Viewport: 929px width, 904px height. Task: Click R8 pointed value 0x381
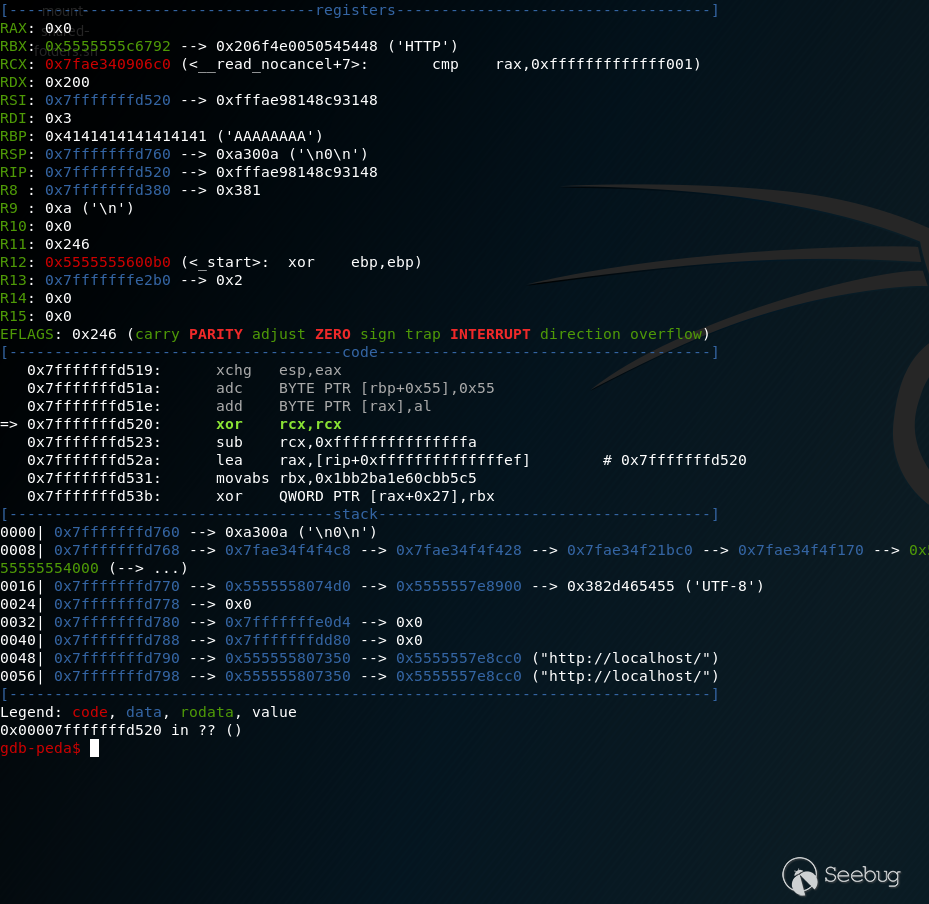(238, 190)
